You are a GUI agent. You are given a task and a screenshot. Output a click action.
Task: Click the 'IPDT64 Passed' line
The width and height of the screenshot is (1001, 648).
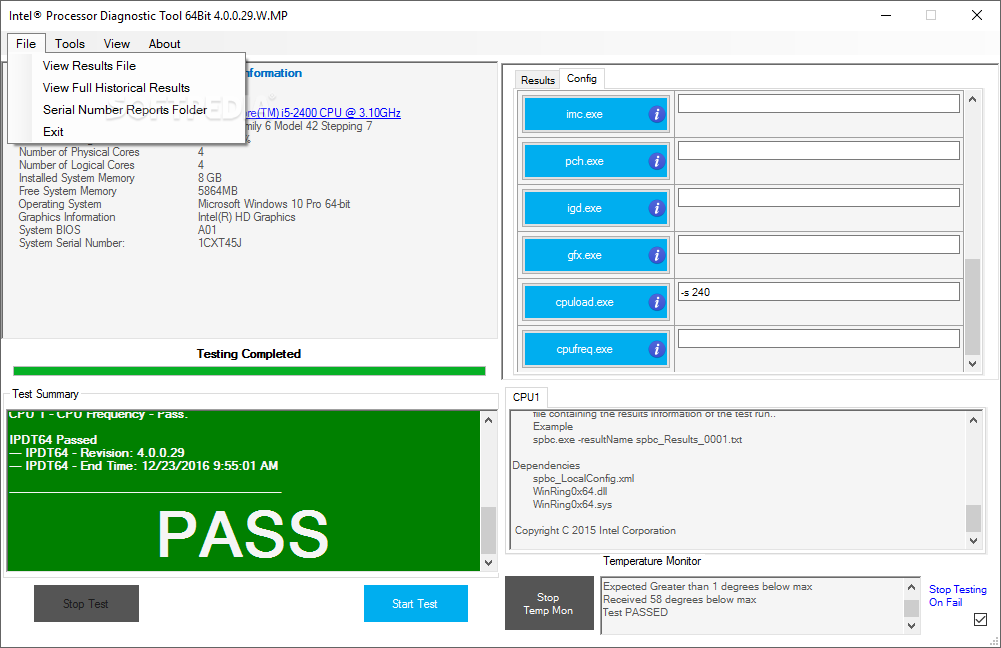54,440
